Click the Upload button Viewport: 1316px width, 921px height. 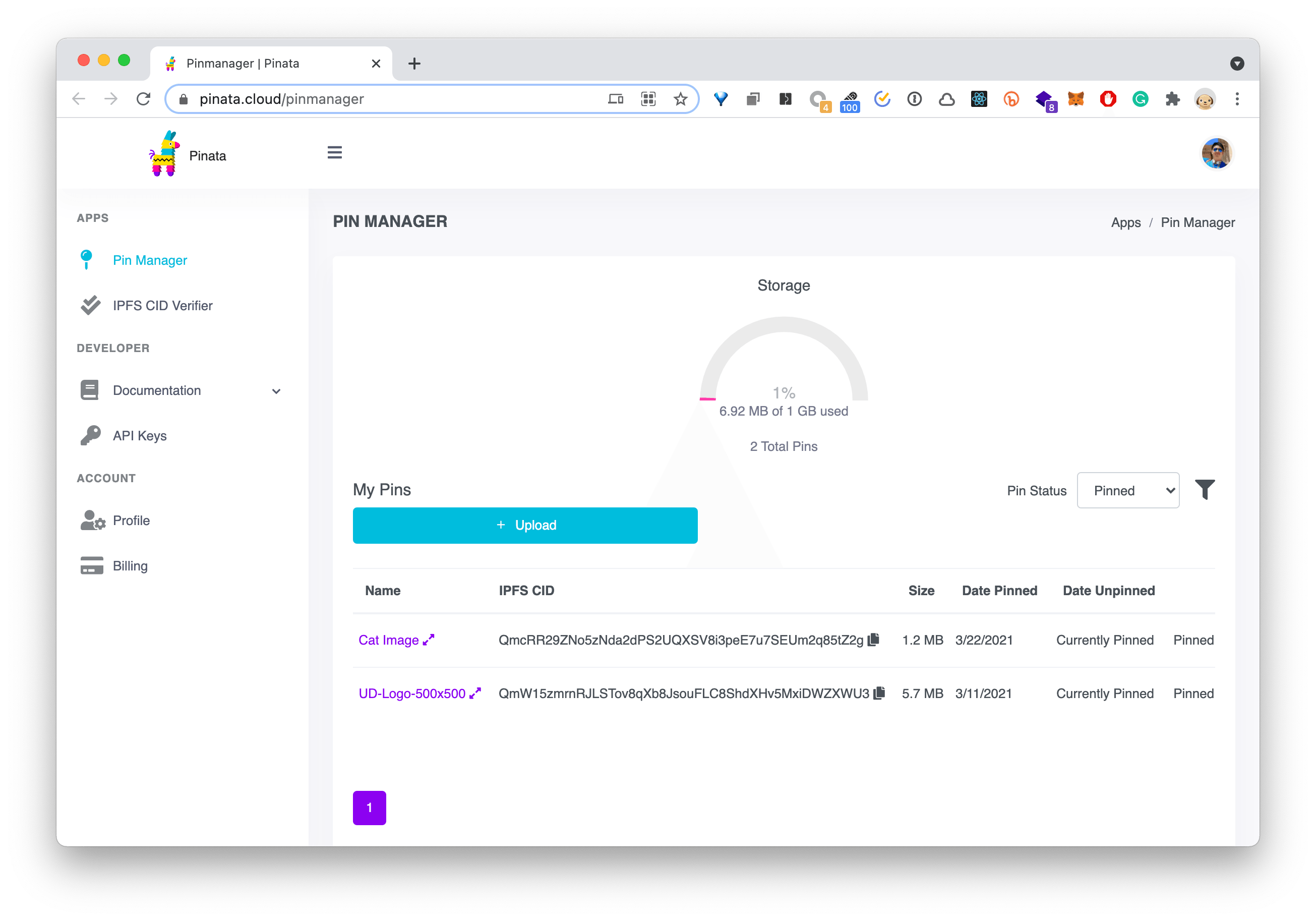pos(525,525)
